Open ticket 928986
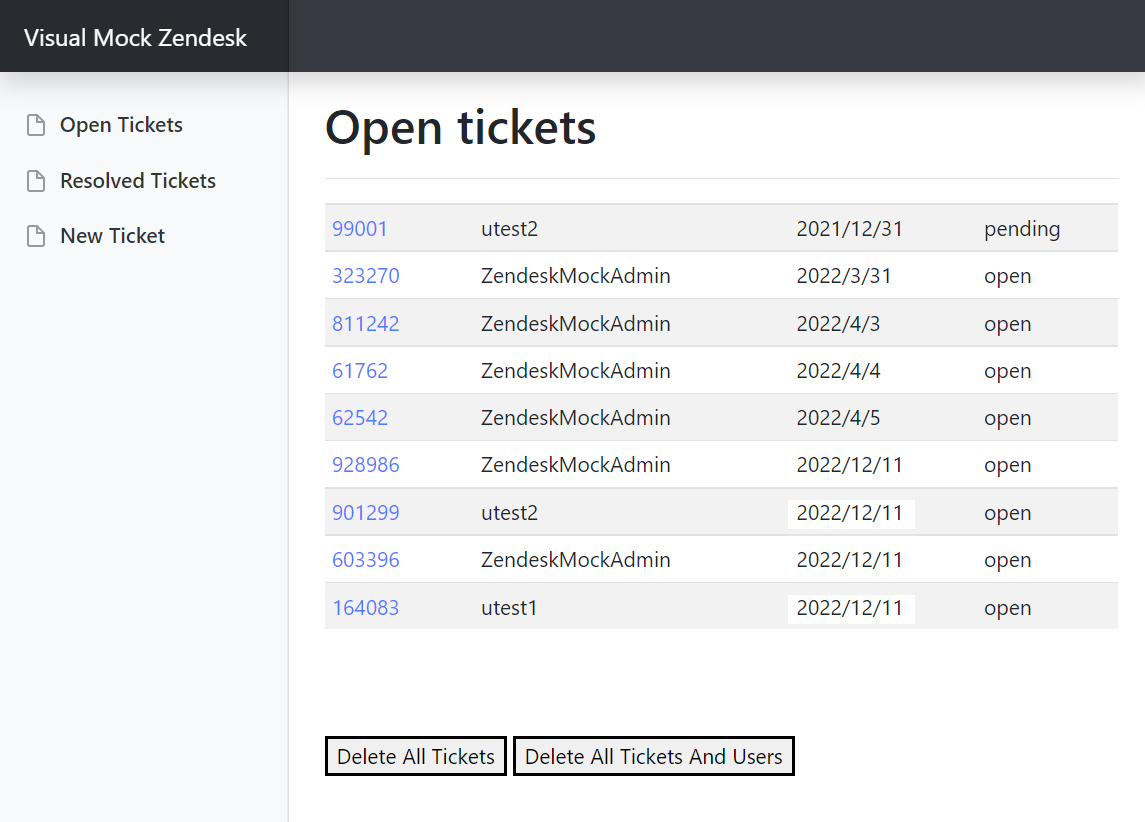This screenshot has height=822, width=1145. 366,465
